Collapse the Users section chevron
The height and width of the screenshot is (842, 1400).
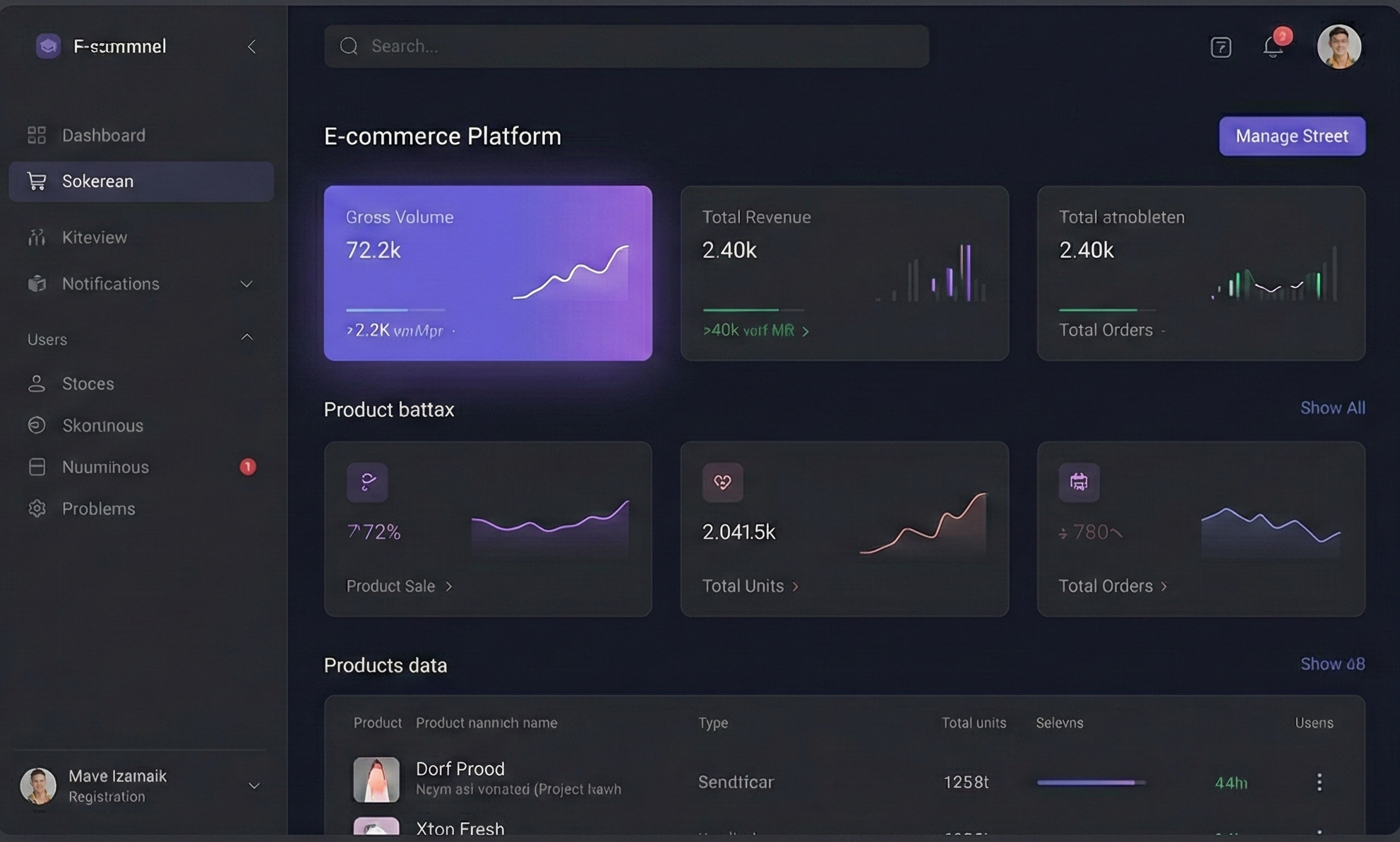pyautogui.click(x=246, y=338)
